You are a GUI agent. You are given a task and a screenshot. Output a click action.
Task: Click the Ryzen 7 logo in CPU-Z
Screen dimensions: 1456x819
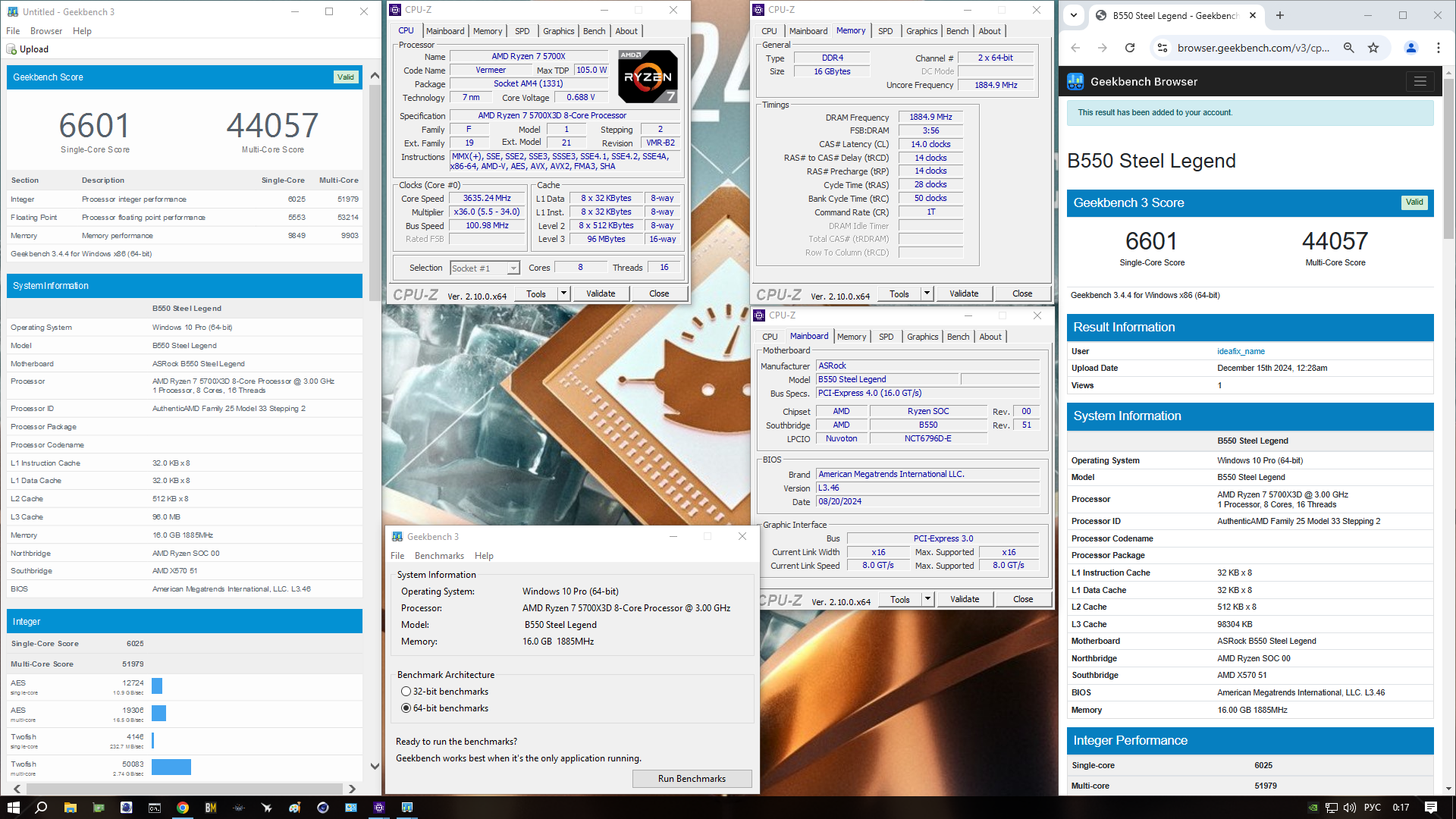[648, 76]
